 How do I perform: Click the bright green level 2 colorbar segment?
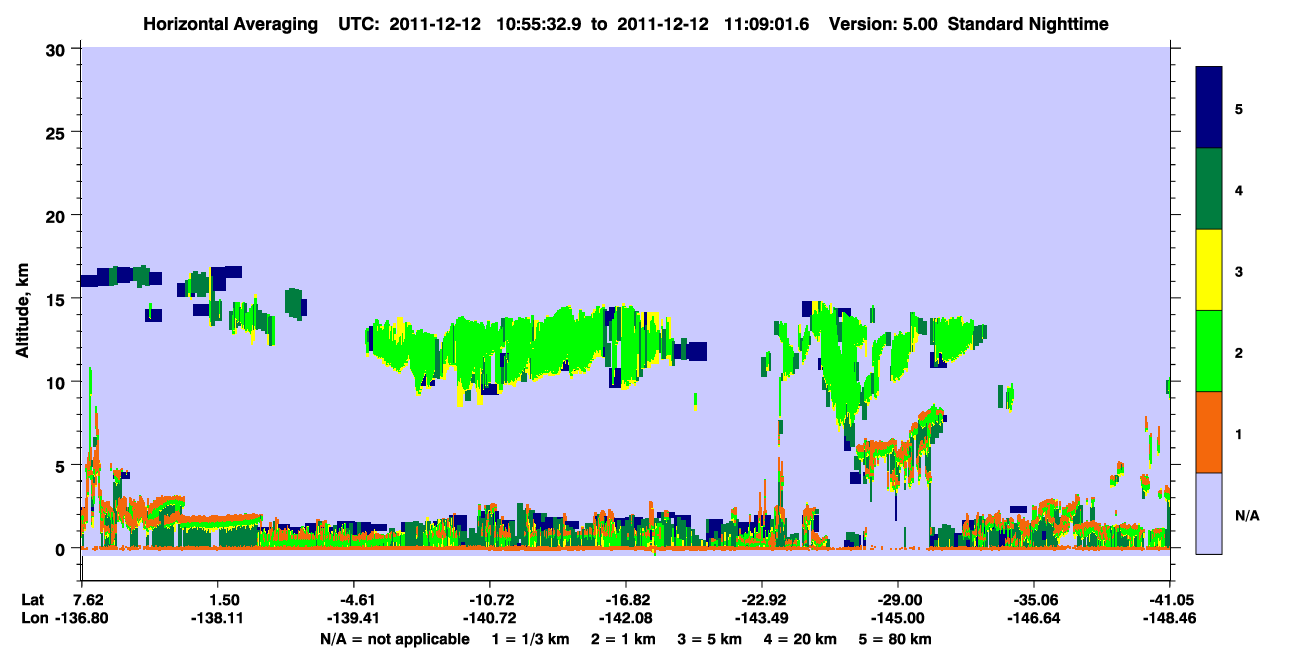click(1209, 351)
